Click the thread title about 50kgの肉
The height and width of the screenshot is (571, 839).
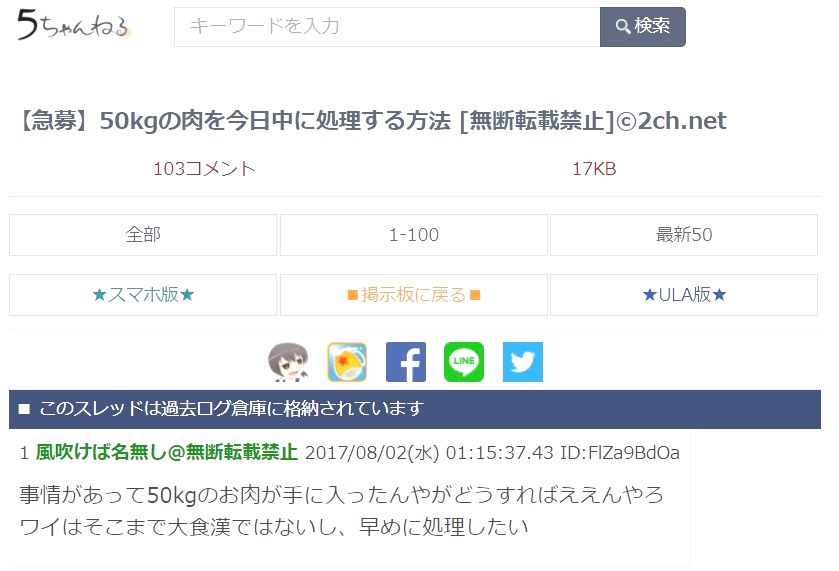pos(373,121)
